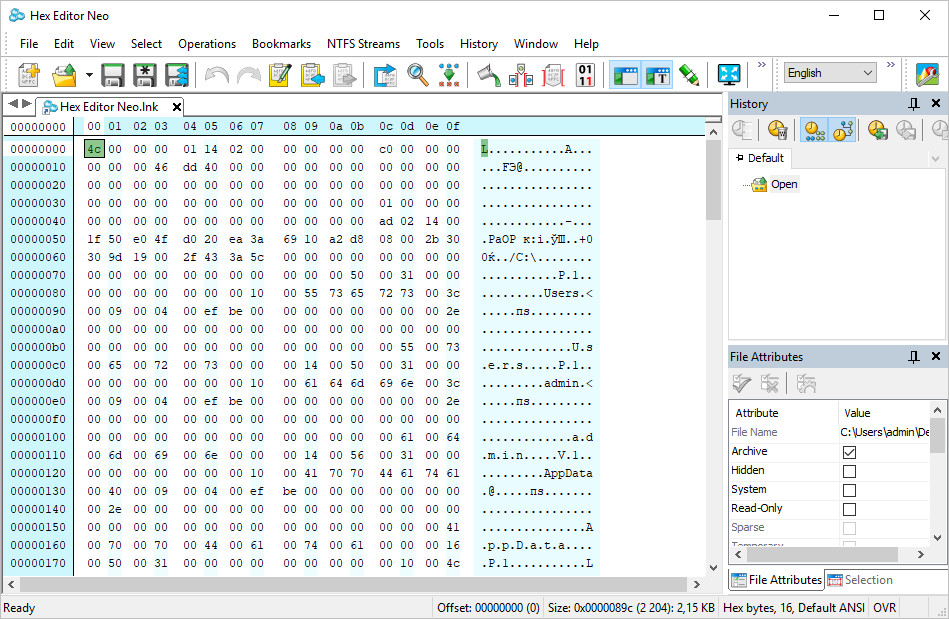Image resolution: width=949 pixels, height=619 pixels.
Task: Click the Paste clipboard icon with blue arrow
Action: click(x=312, y=75)
